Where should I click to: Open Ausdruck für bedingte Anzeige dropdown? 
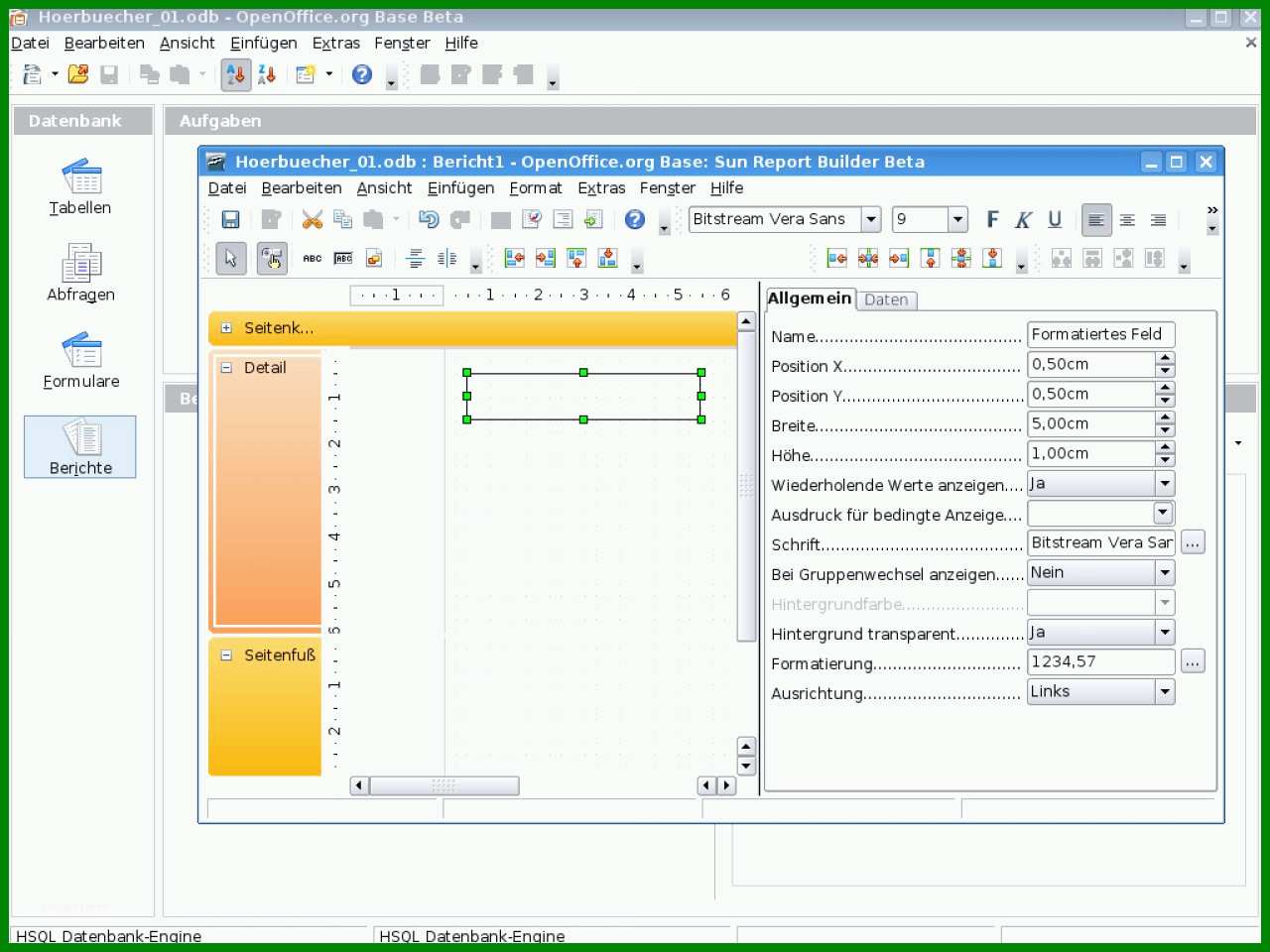coord(1163,513)
